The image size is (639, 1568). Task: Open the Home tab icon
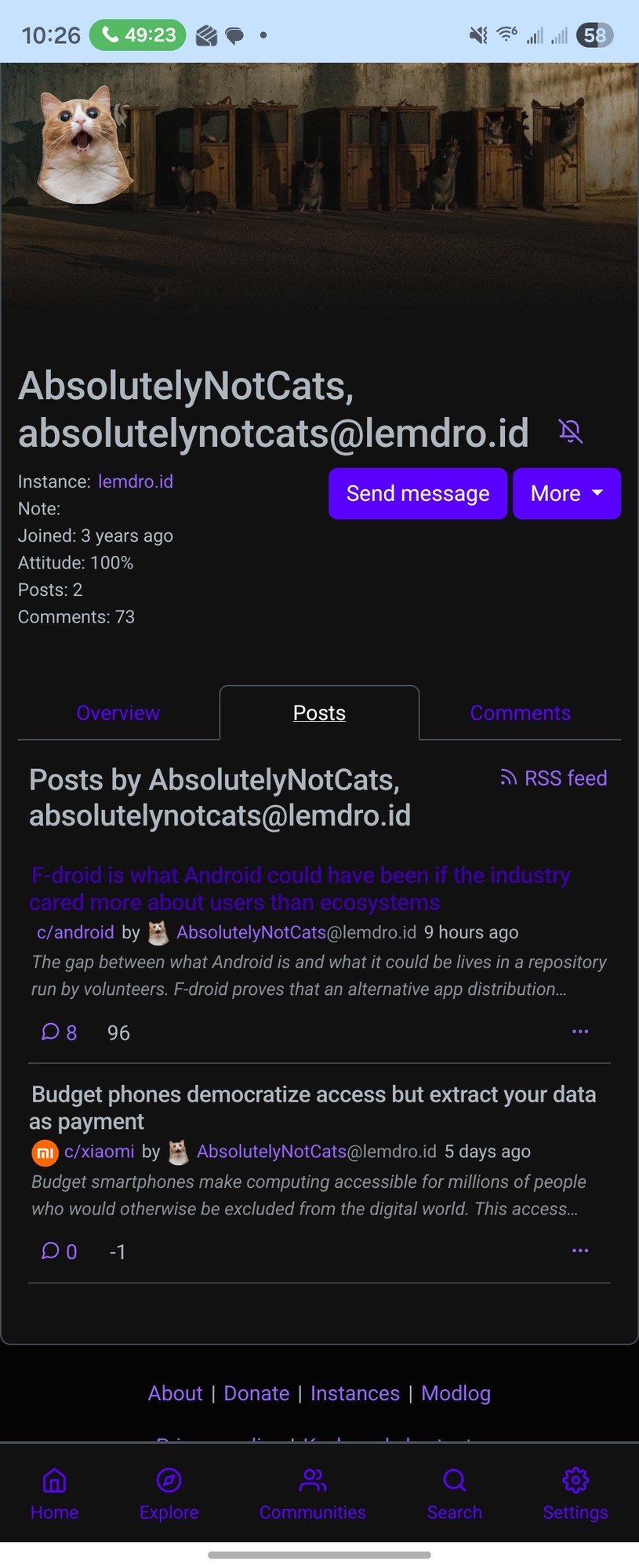54,1481
